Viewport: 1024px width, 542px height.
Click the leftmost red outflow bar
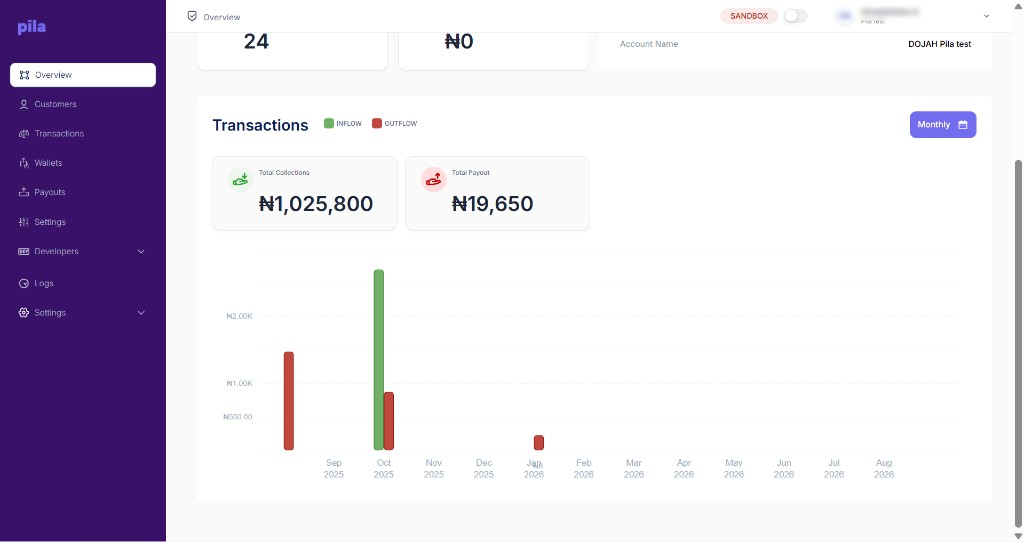click(289, 401)
